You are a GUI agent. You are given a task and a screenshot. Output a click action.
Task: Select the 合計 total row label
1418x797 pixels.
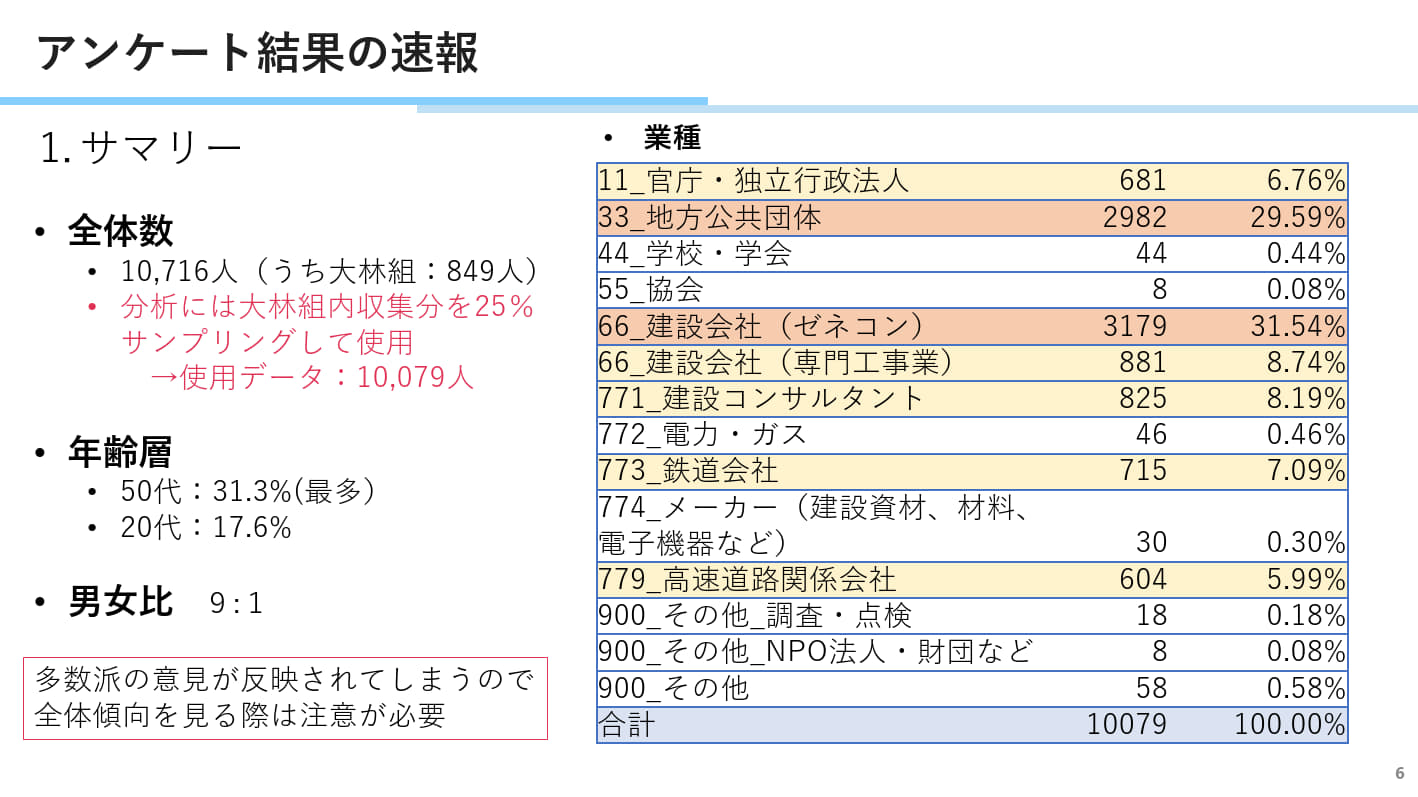(626, 725)
